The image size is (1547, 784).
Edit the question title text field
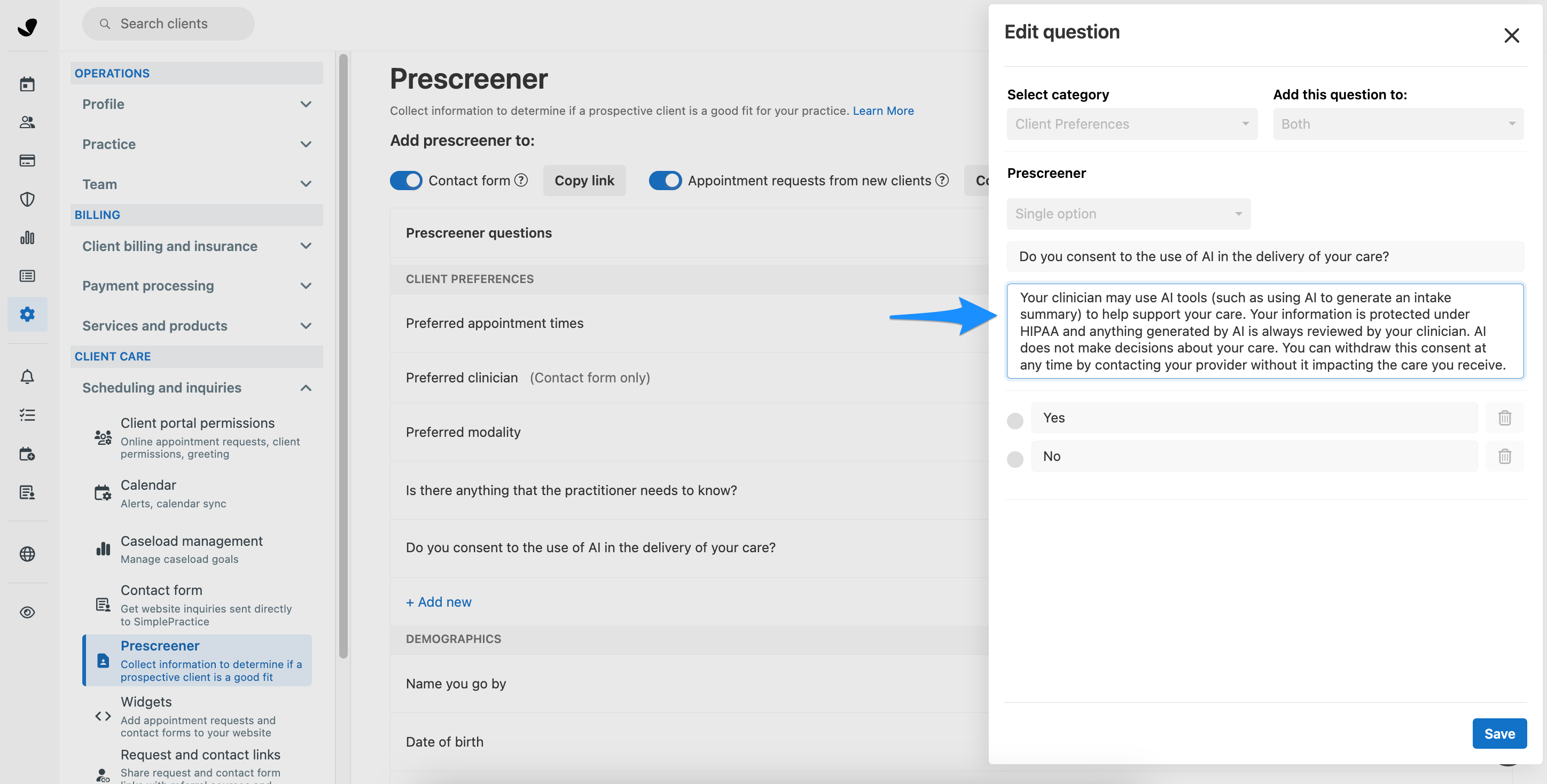click(1265, 256)
